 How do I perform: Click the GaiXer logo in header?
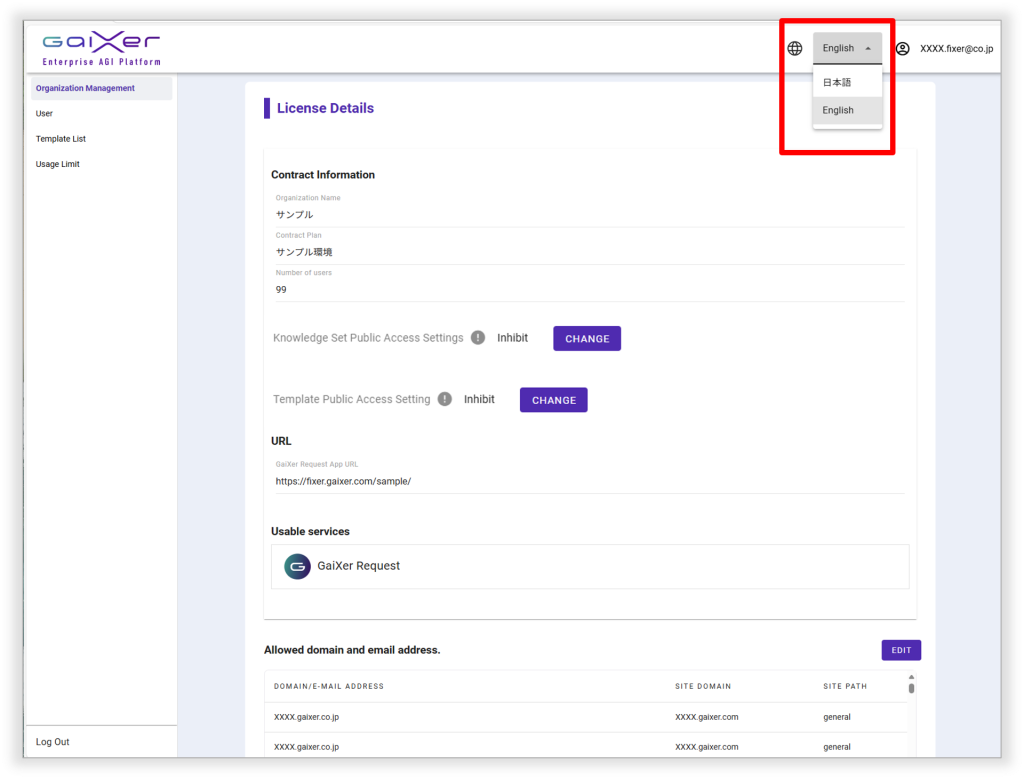click(x=101, y=47)
